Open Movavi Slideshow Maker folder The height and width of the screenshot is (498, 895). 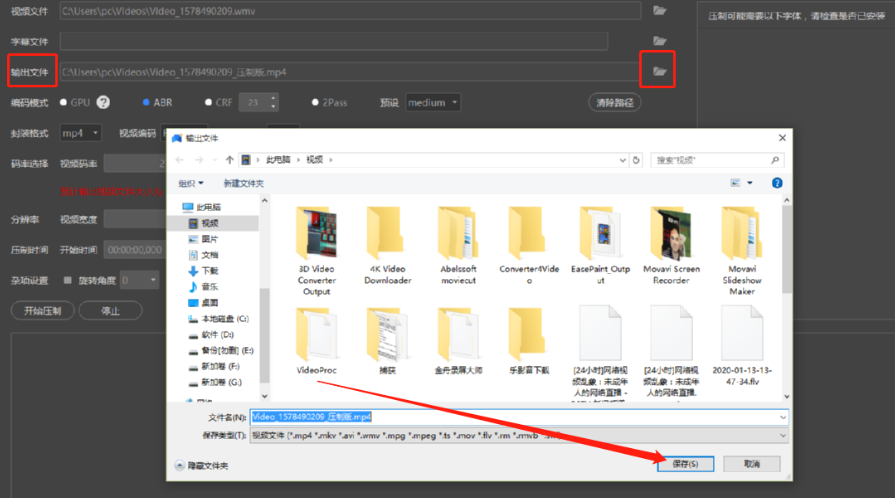[x=742, y=251]
